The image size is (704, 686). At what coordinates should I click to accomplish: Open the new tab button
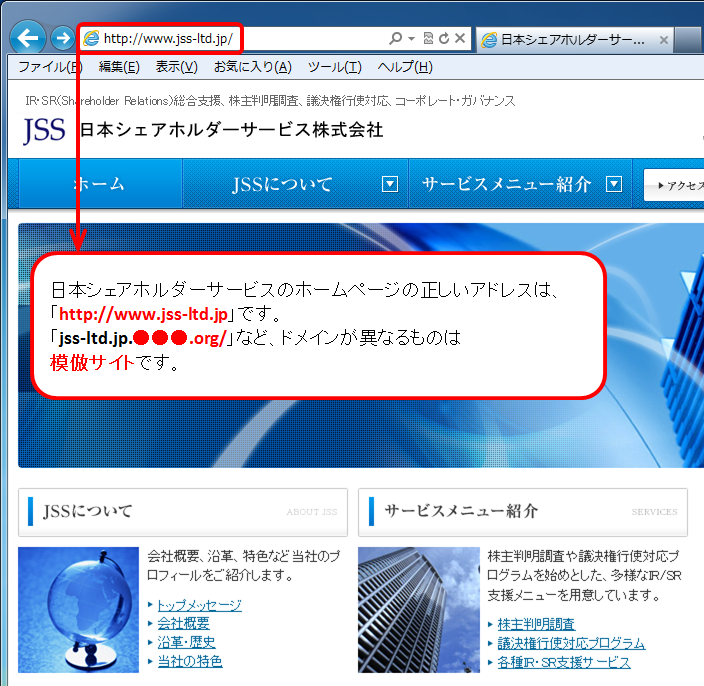689,40
